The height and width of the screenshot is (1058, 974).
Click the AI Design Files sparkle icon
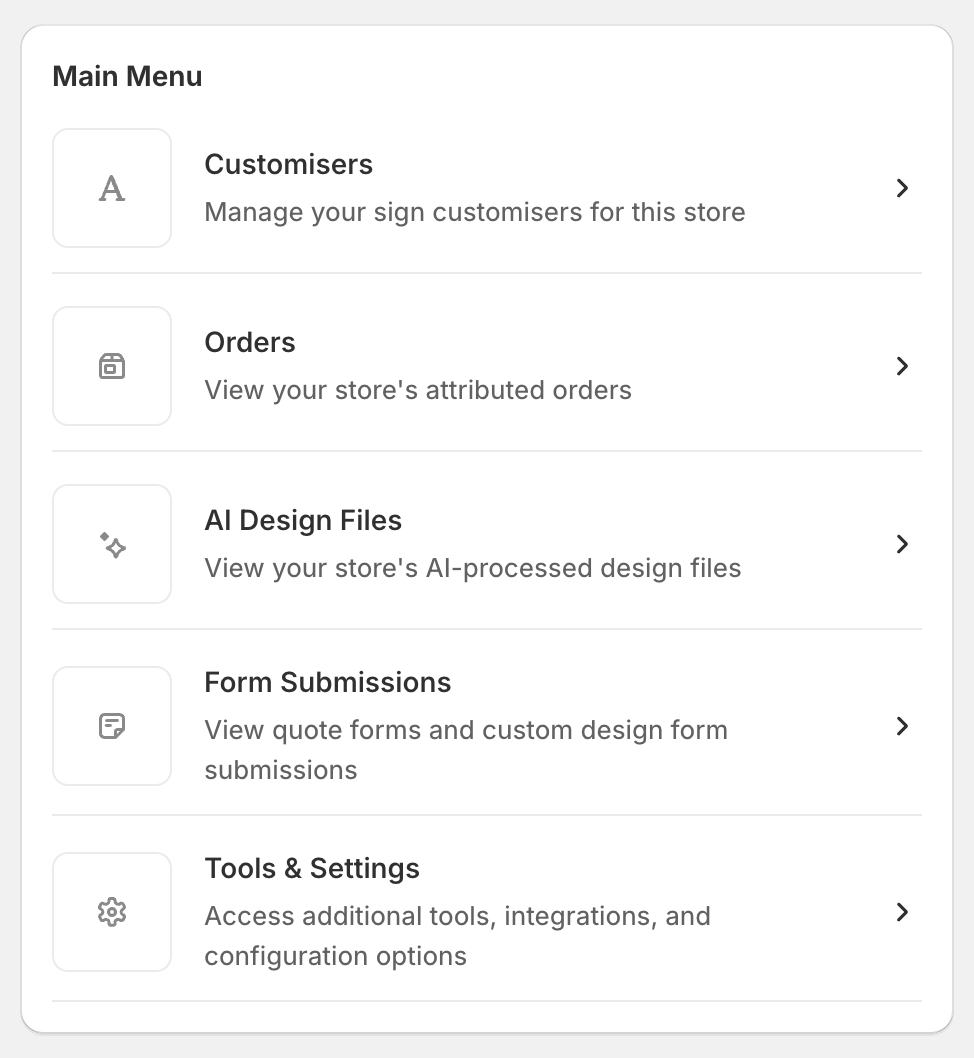click(x=112, y=544)
